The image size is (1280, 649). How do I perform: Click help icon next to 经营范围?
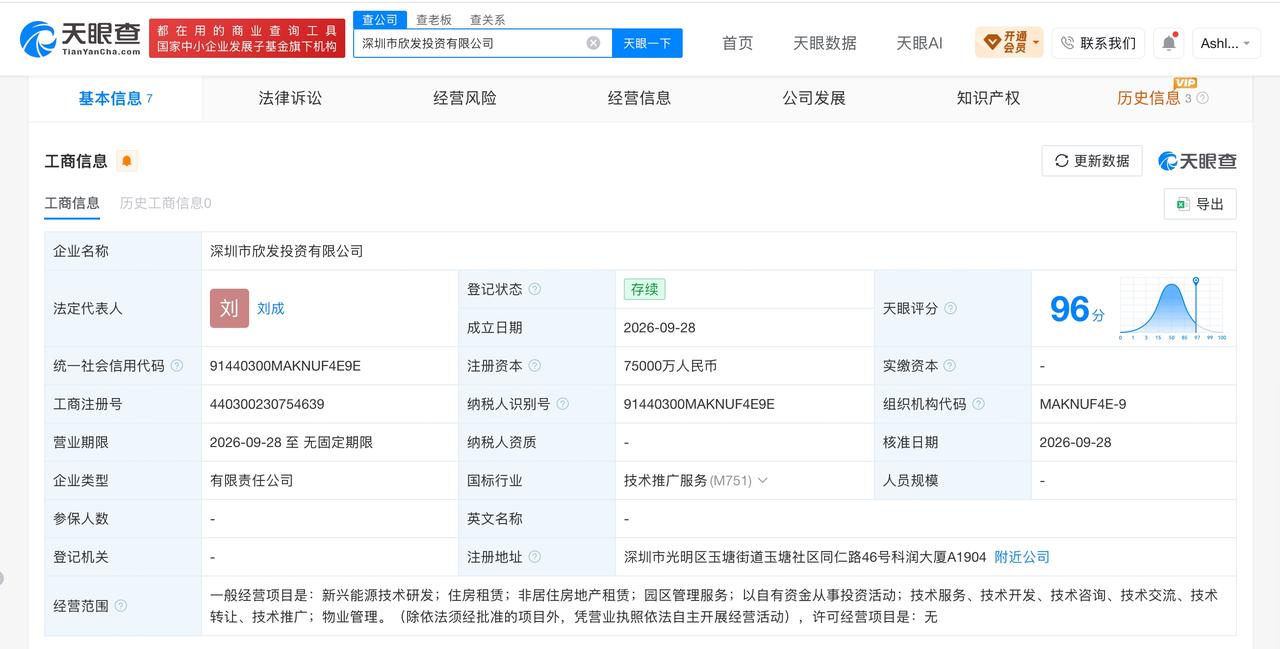point(121,606)
